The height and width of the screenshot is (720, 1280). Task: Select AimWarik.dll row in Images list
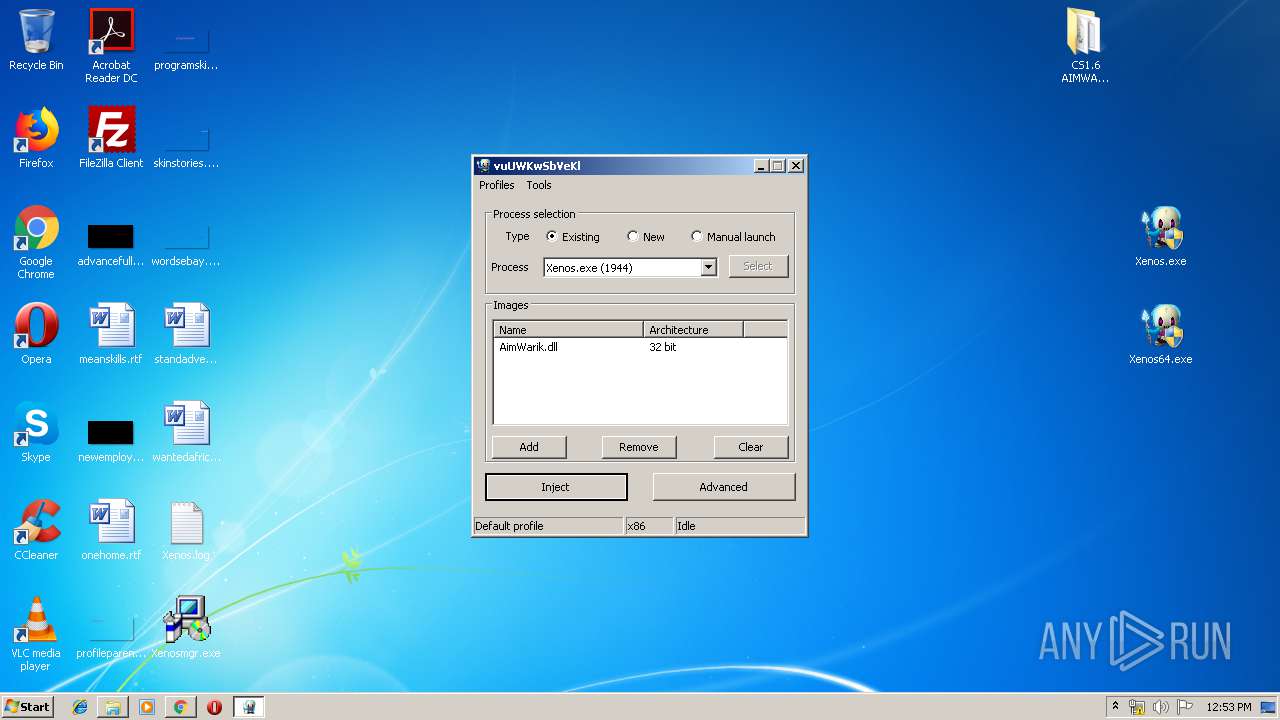pos(640,347)
